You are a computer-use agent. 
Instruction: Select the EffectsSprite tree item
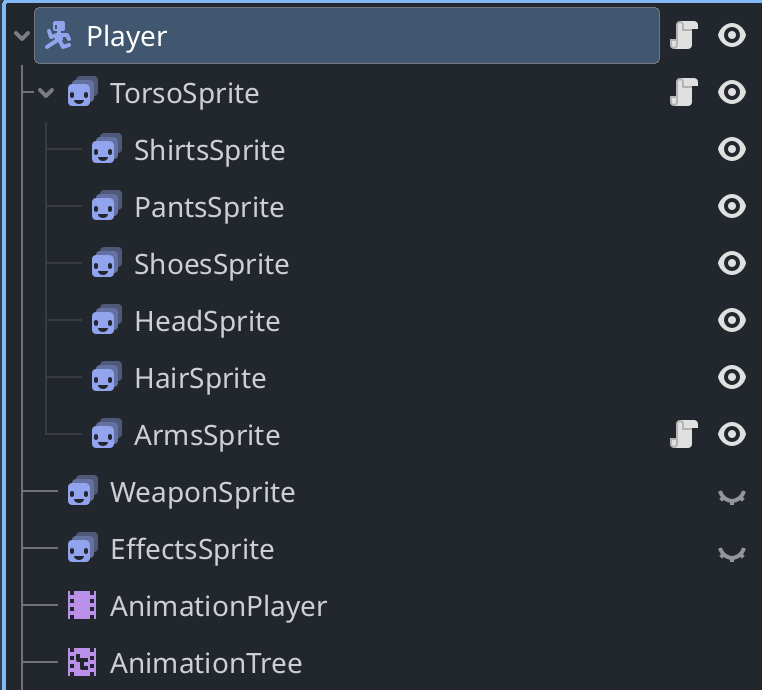pos(192,549)
